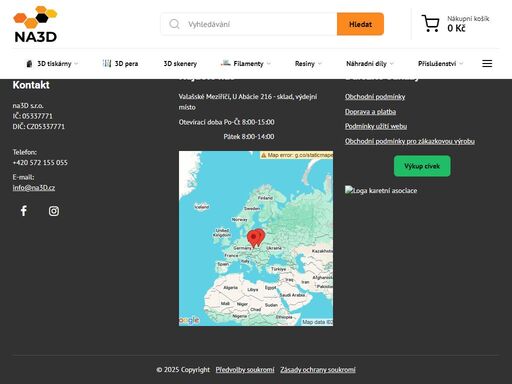Click the Google logo on map
The width and height of the screenshot is (512, 384).
(189, 321)
